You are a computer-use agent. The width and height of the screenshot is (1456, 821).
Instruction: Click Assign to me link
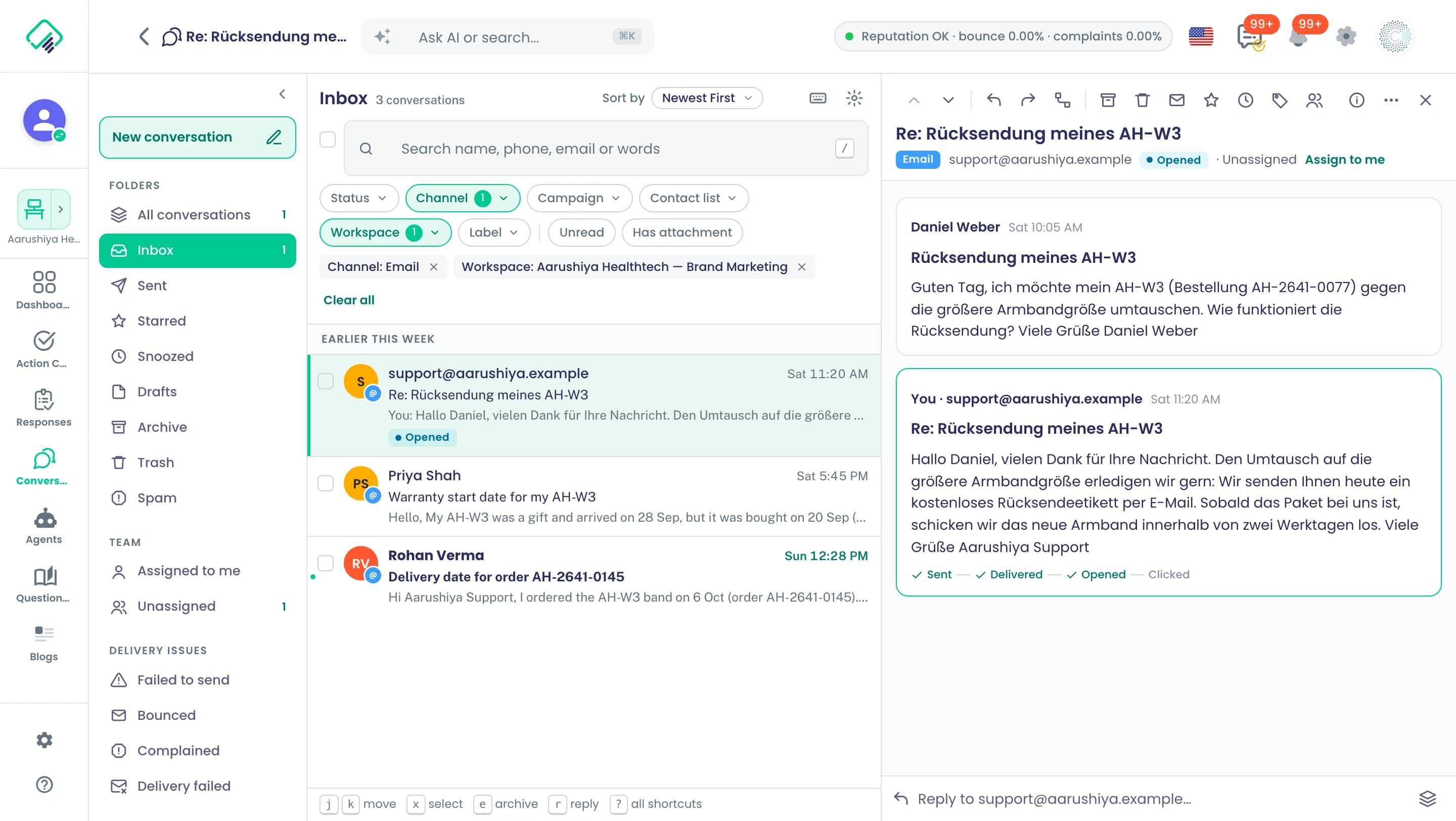coord(1344,159)
